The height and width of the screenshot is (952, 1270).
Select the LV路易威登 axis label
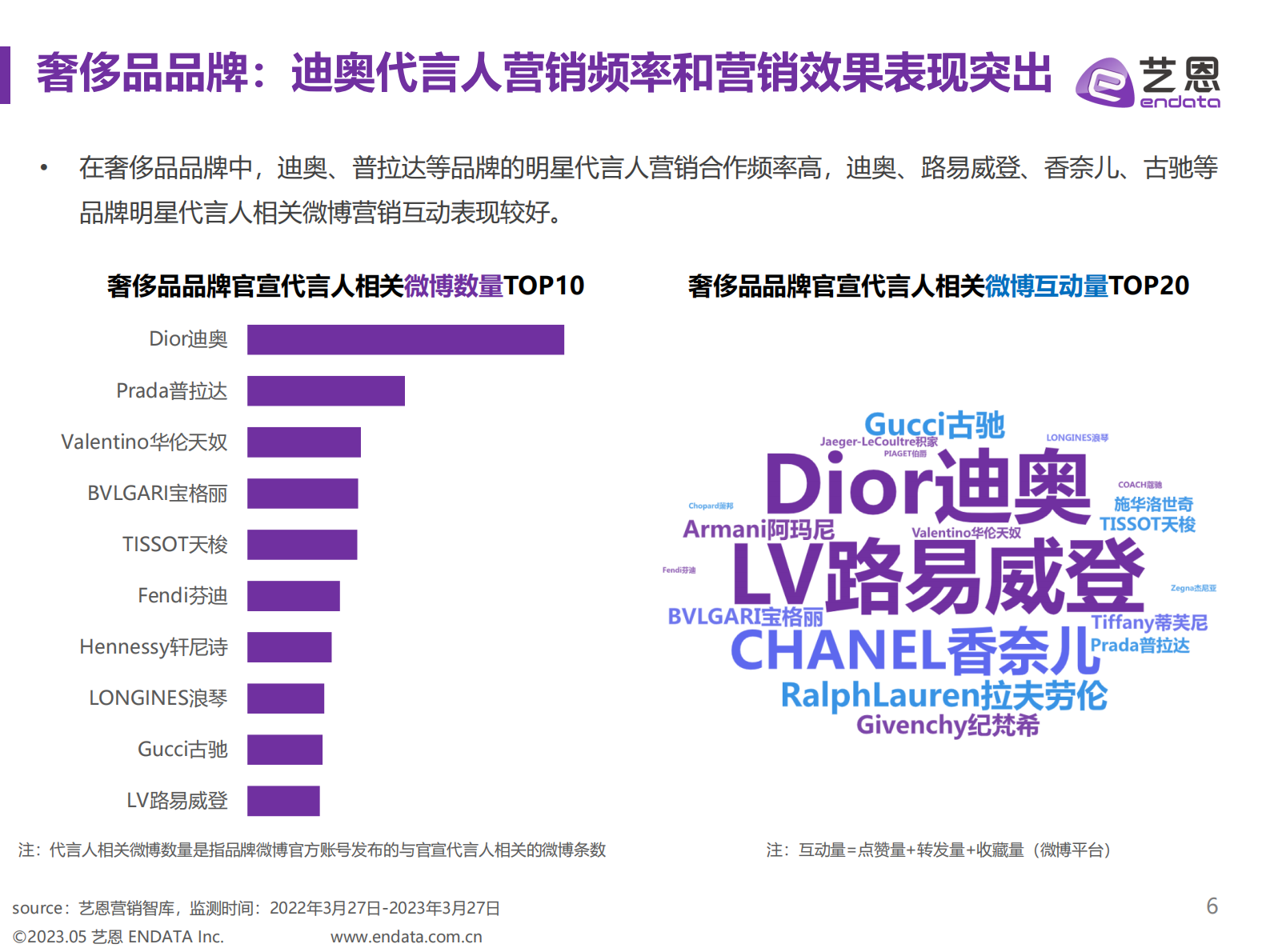pos(177,800)
